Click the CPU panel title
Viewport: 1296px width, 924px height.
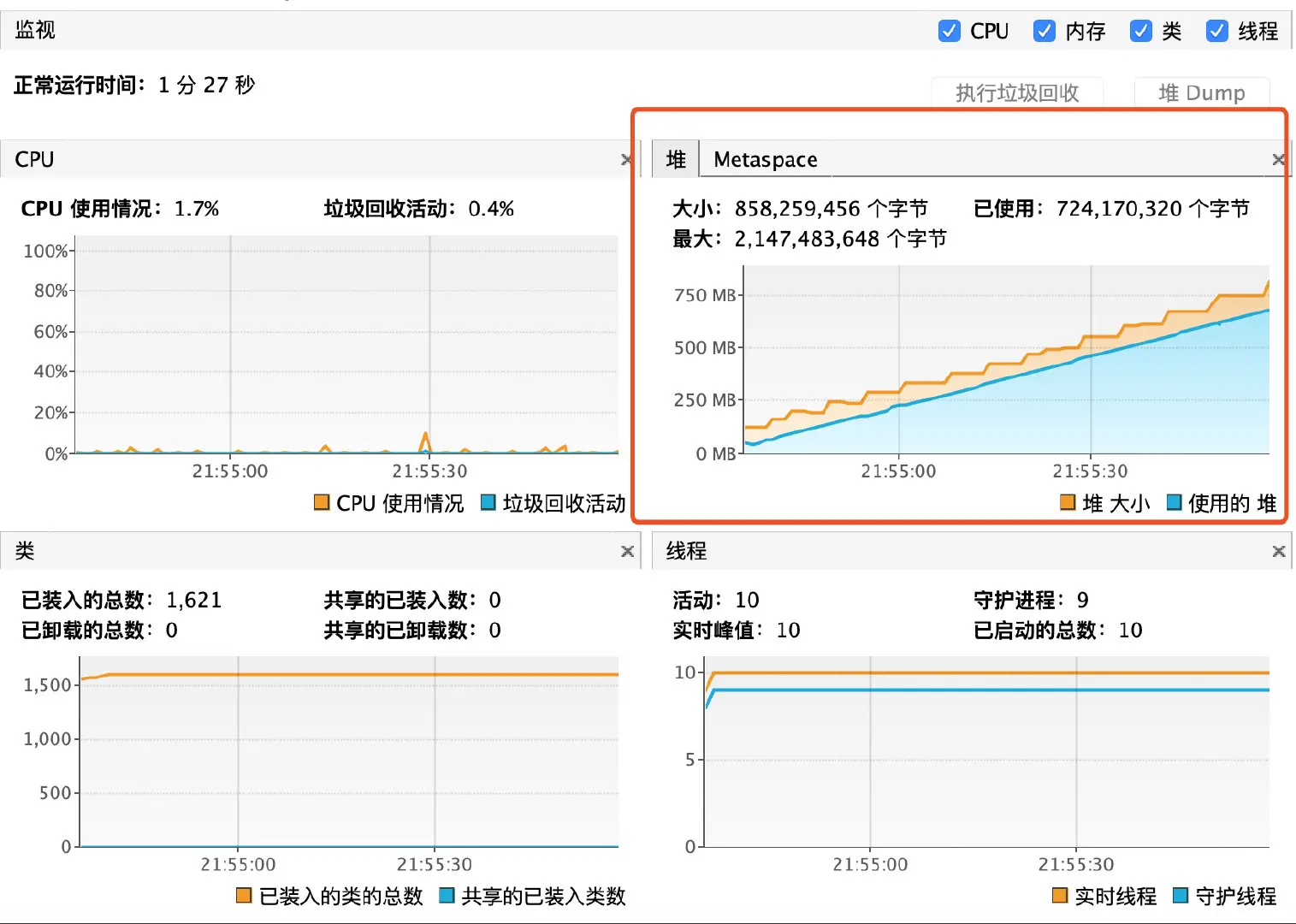34,160
